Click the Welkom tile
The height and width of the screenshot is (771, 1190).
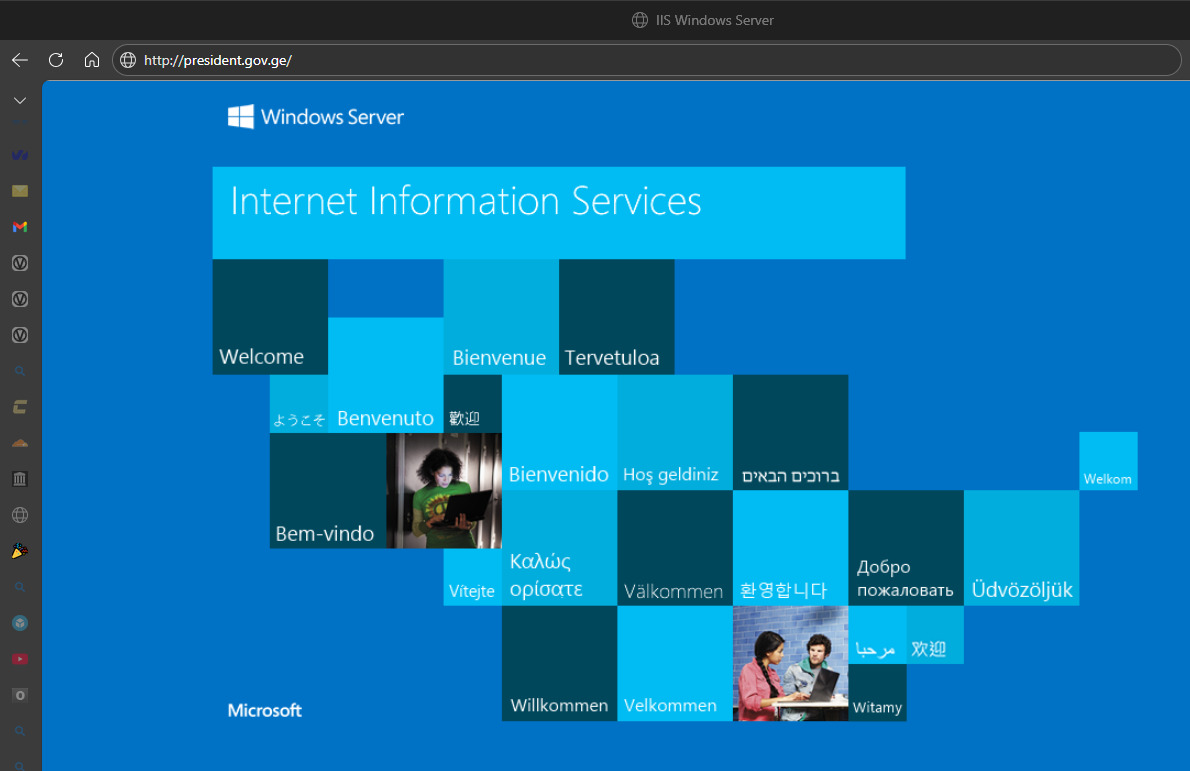click(x=1108, y=461)
